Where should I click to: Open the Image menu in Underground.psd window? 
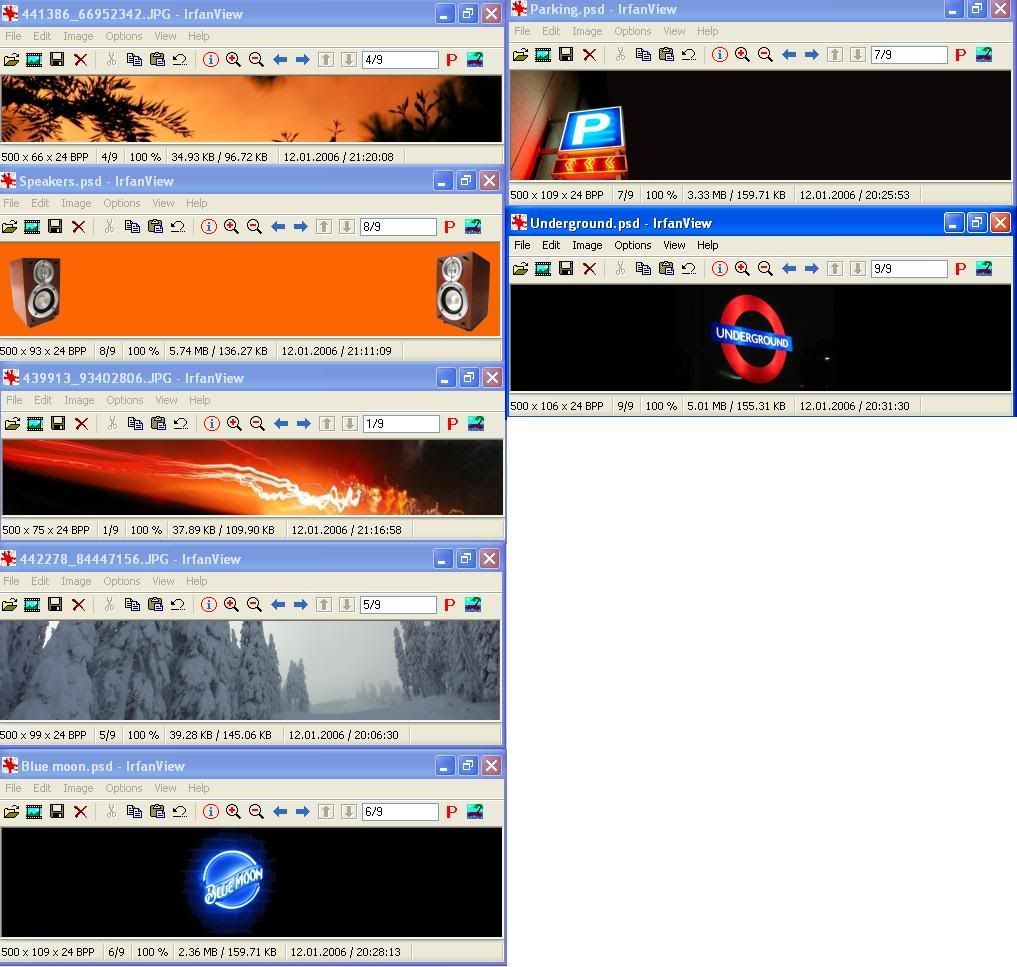587,245
